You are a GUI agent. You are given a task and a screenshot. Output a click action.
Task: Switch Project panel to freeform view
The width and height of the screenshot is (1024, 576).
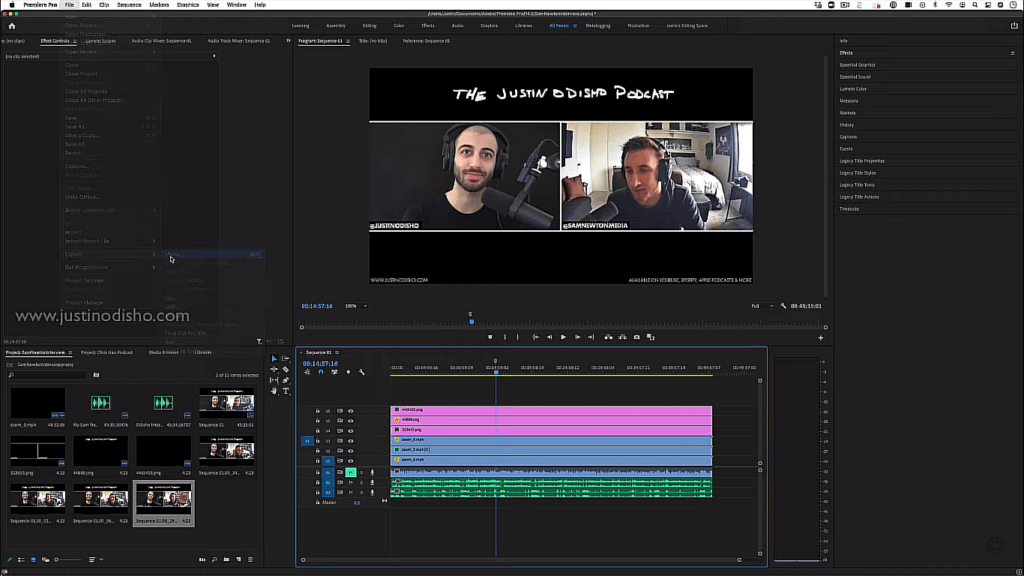click(x=46, y=560)
